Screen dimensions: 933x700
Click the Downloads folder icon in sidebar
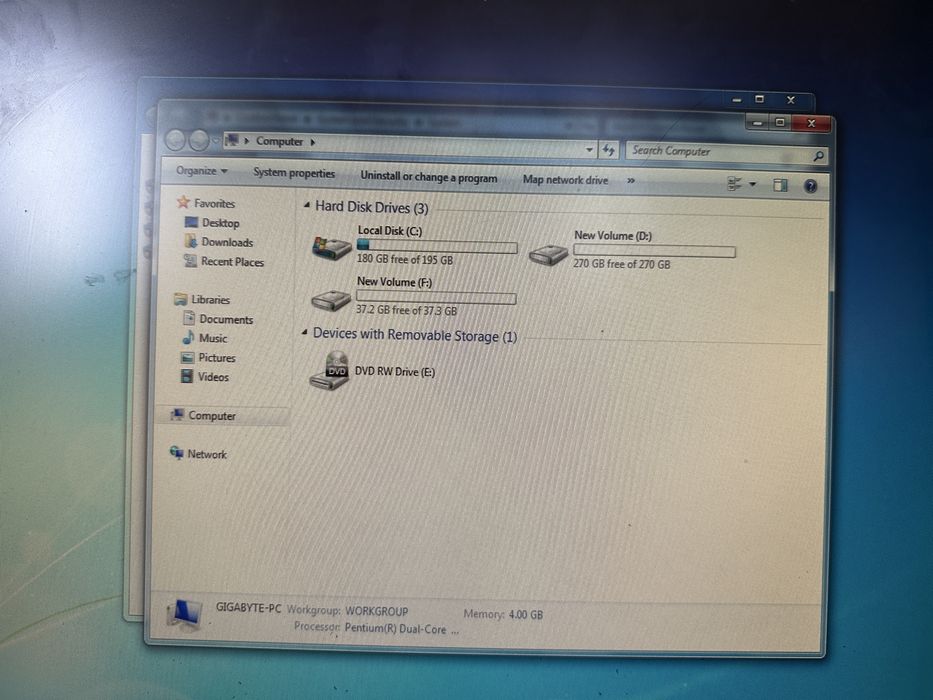coord(191,241)
